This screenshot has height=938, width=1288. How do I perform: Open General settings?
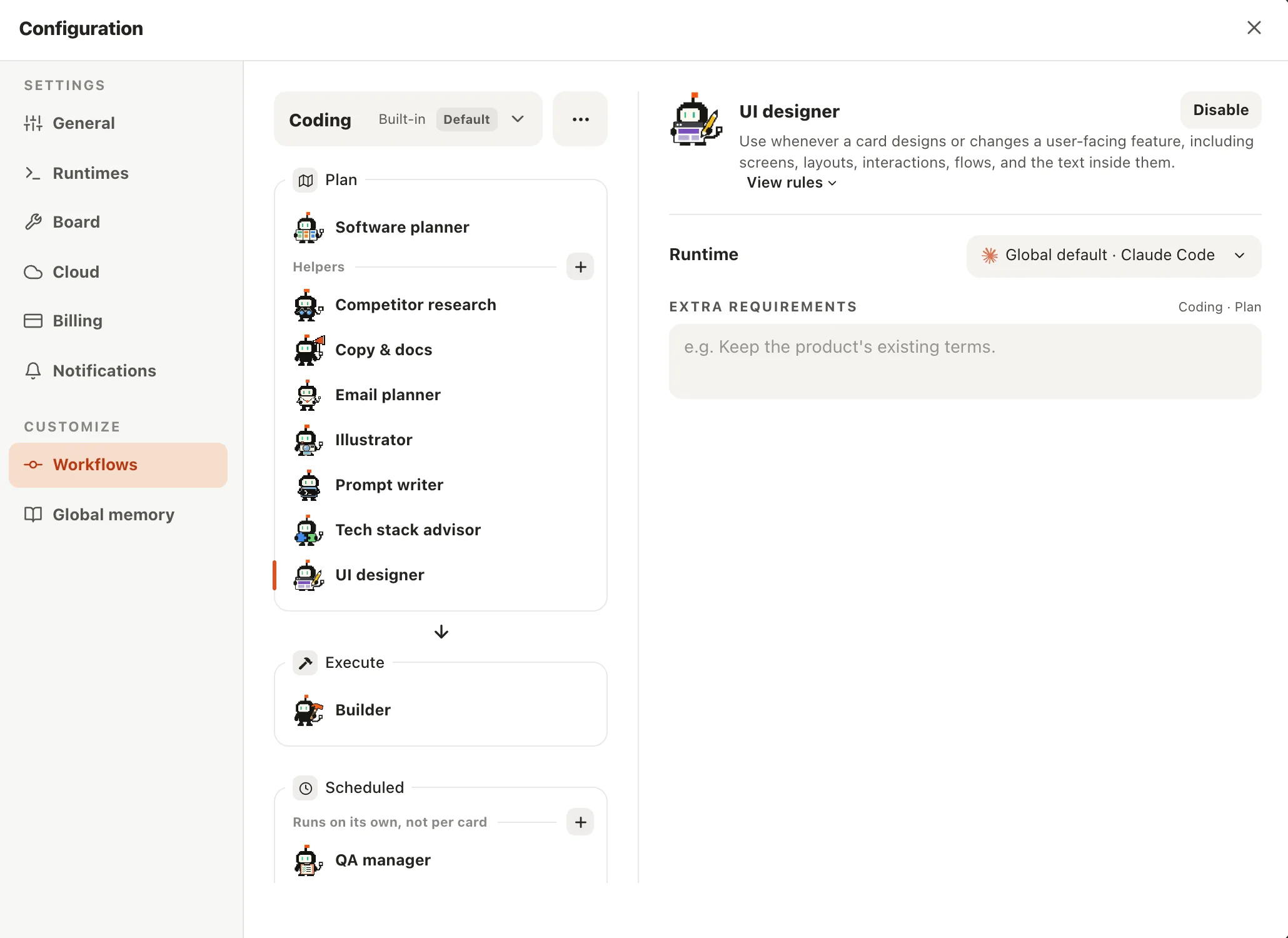[x=118, y=123]
